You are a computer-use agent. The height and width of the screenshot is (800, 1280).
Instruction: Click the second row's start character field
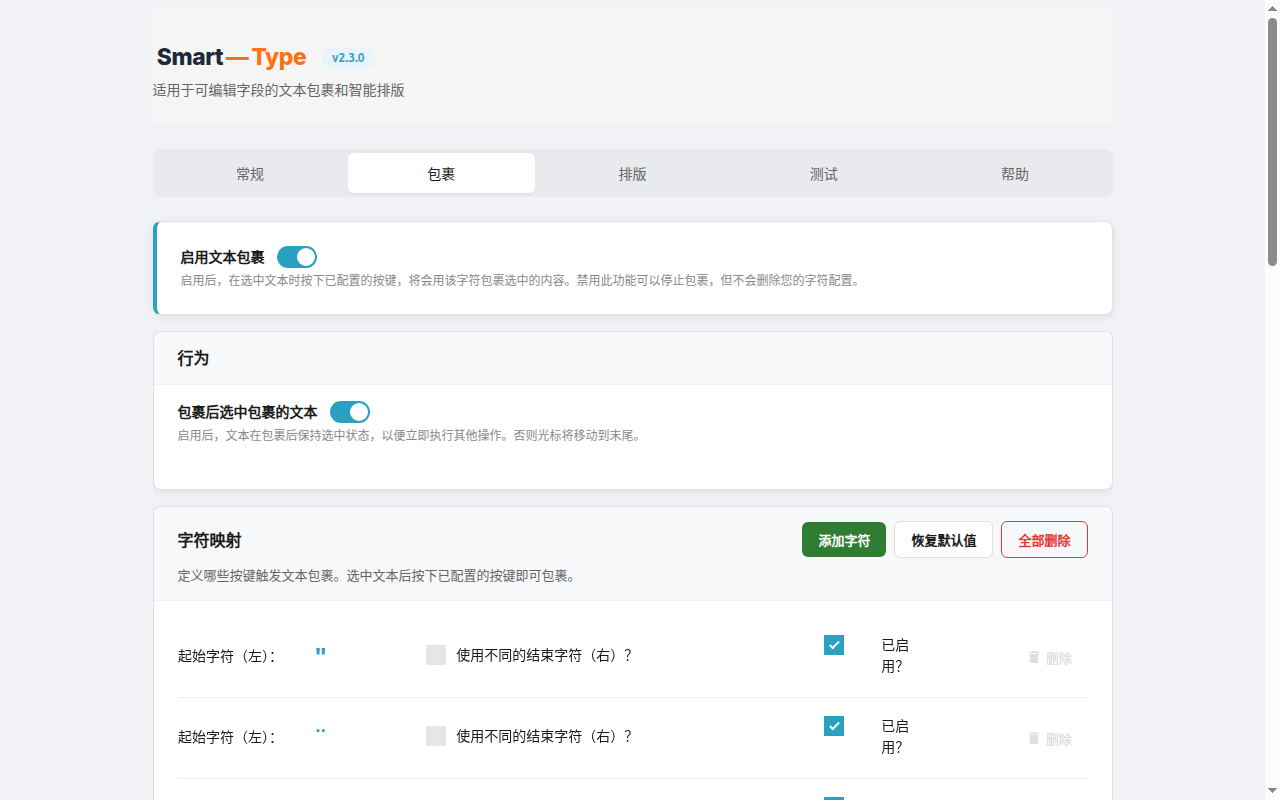click(321, 736)
